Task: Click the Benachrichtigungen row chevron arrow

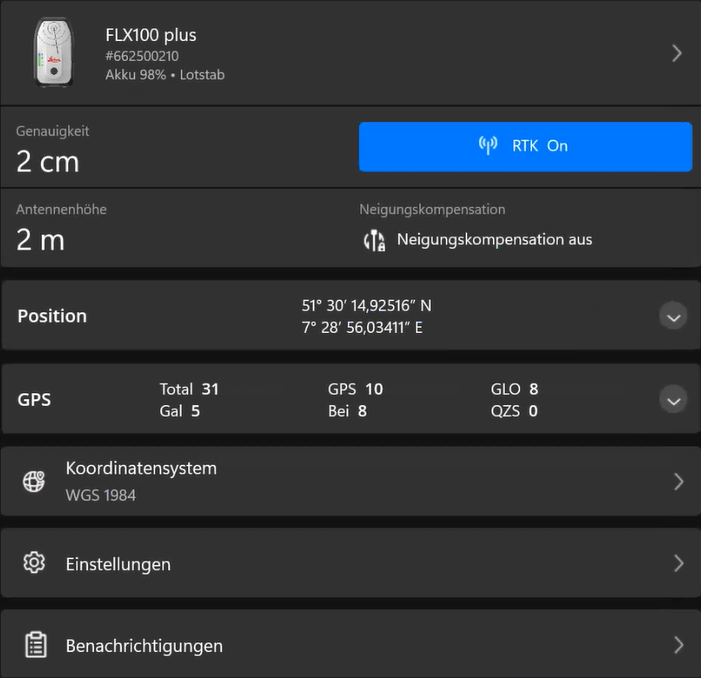Action: pos(678,645)
